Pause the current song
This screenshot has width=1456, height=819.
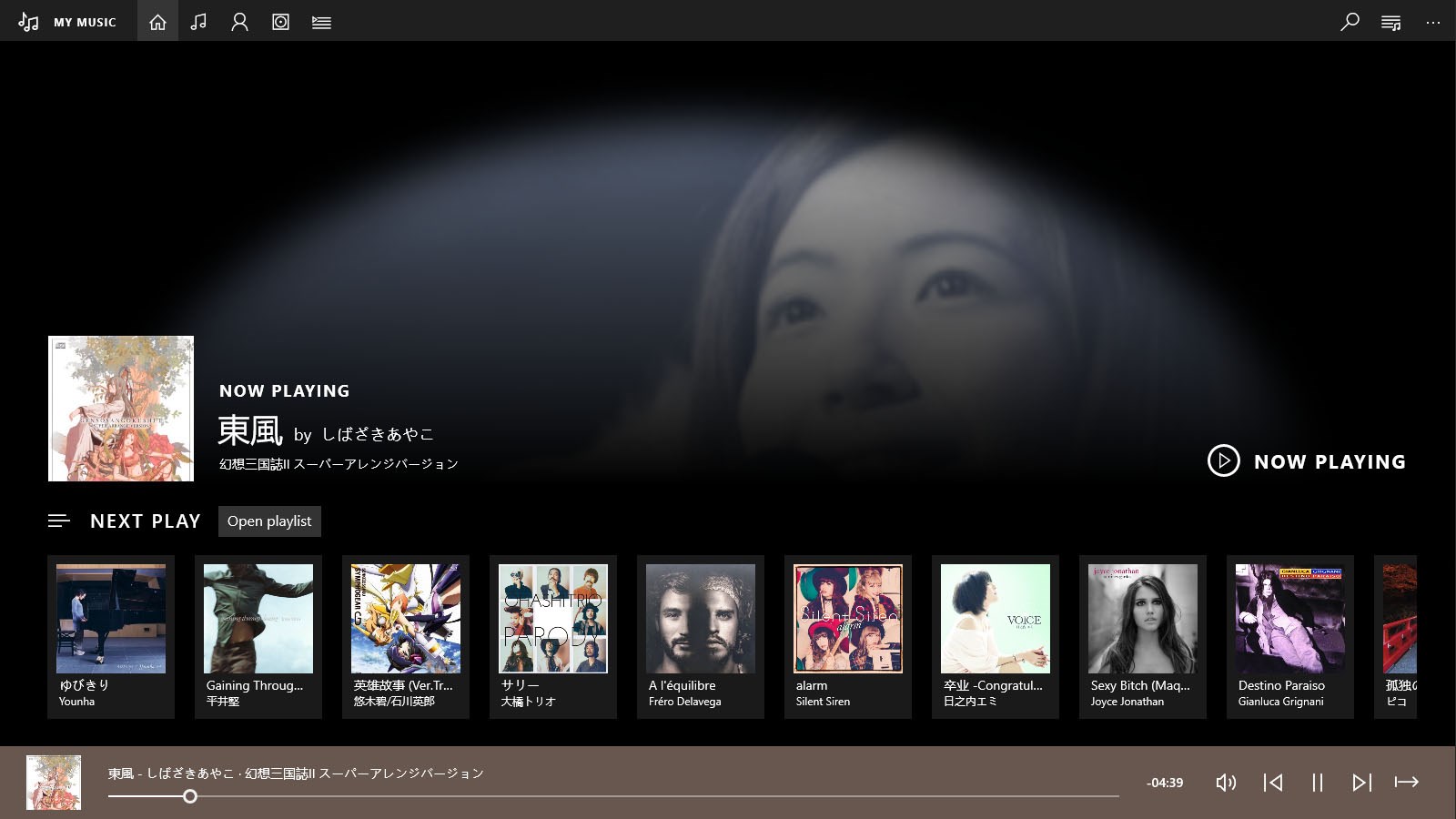pyautogui.click(x=1317, y=783)
